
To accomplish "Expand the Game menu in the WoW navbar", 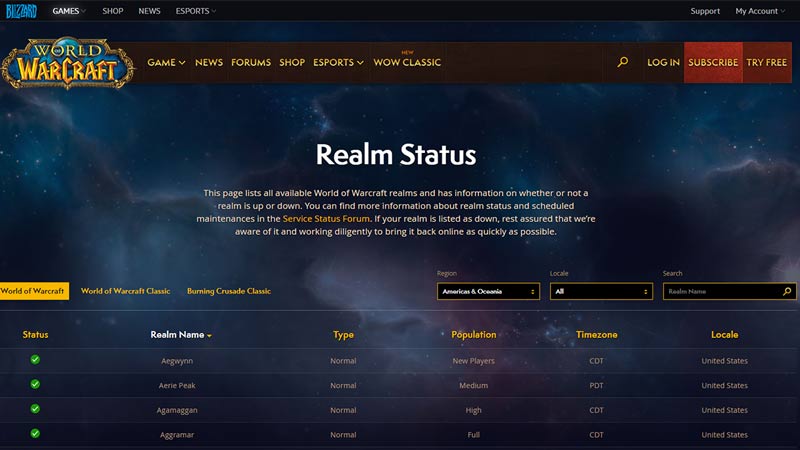I will click(166, 62).
